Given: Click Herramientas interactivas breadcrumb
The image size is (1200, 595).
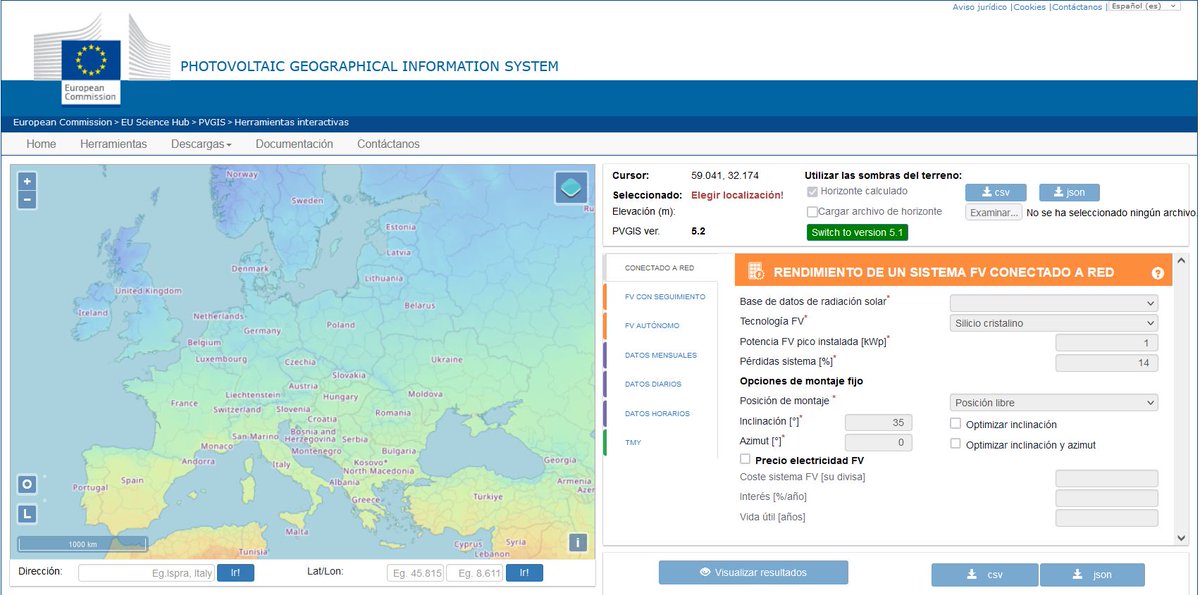Looking at the screenshot, I should (291, 122).
